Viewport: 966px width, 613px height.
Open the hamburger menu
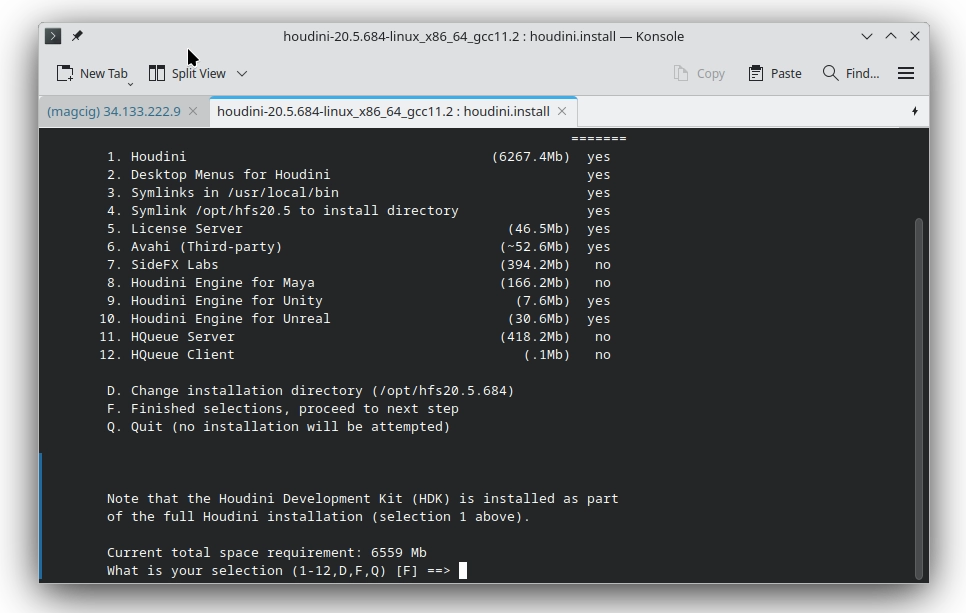[x=906, y=73]
